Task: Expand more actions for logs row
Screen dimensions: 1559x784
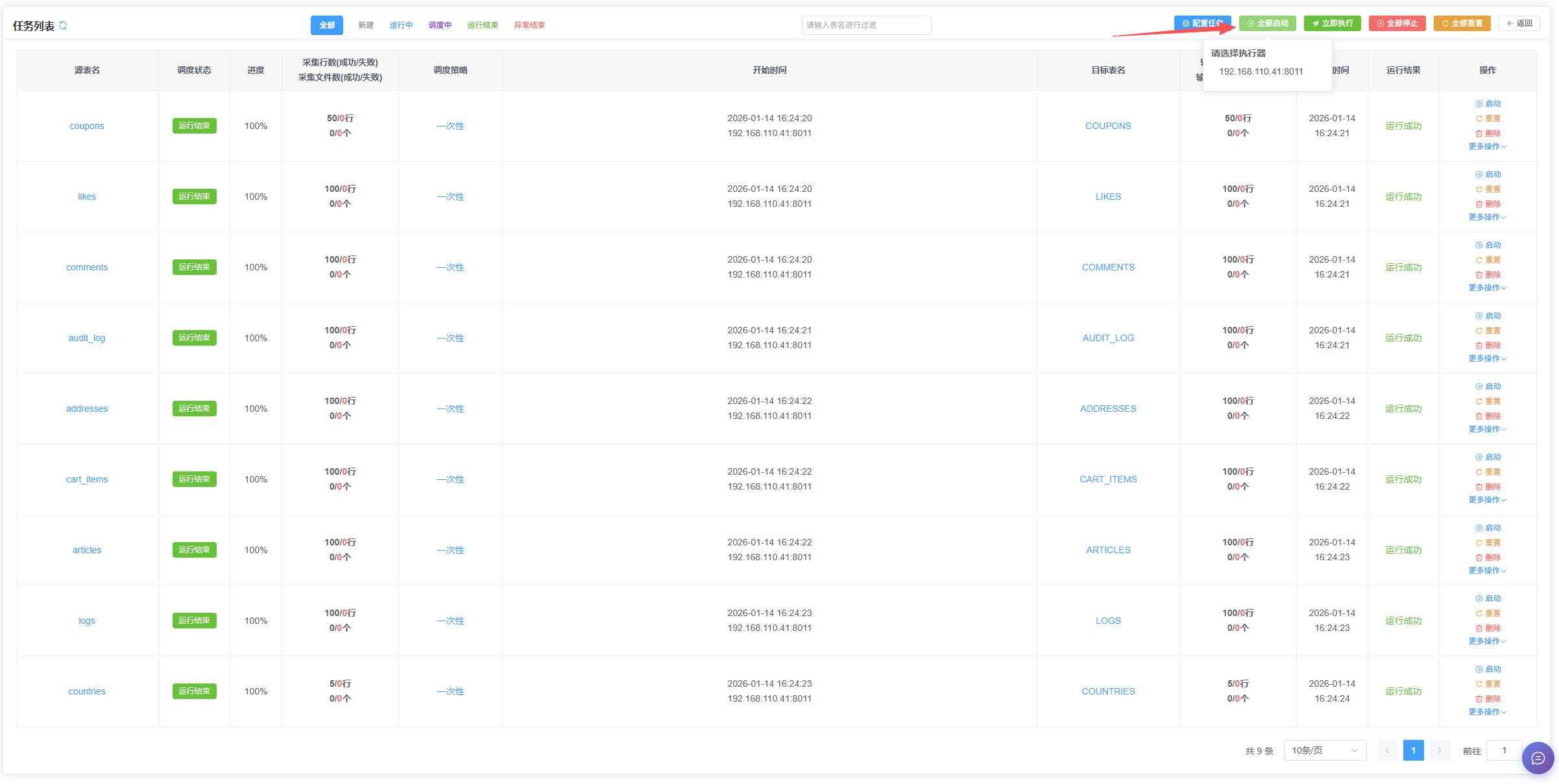Action: [1487, 641]
